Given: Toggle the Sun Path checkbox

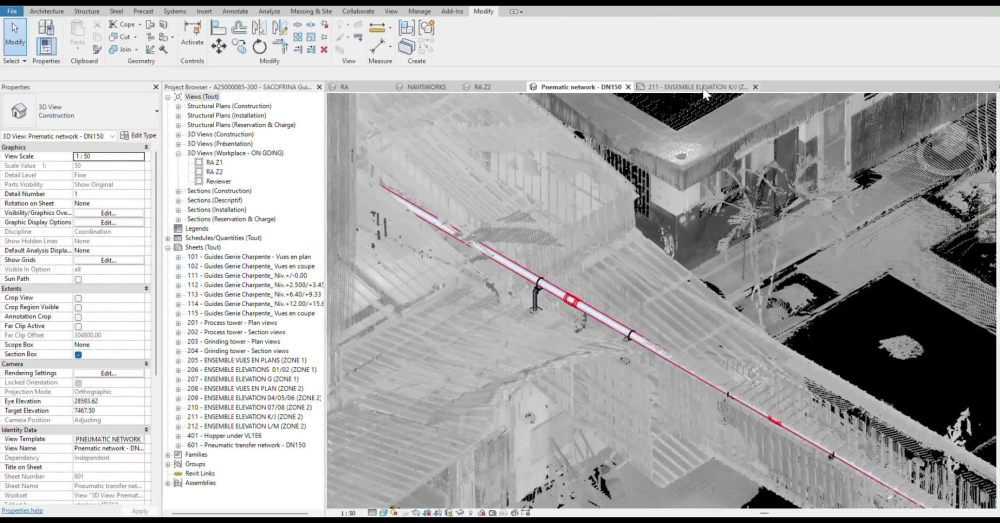Looking at the screenshot, I should (78, 279).
